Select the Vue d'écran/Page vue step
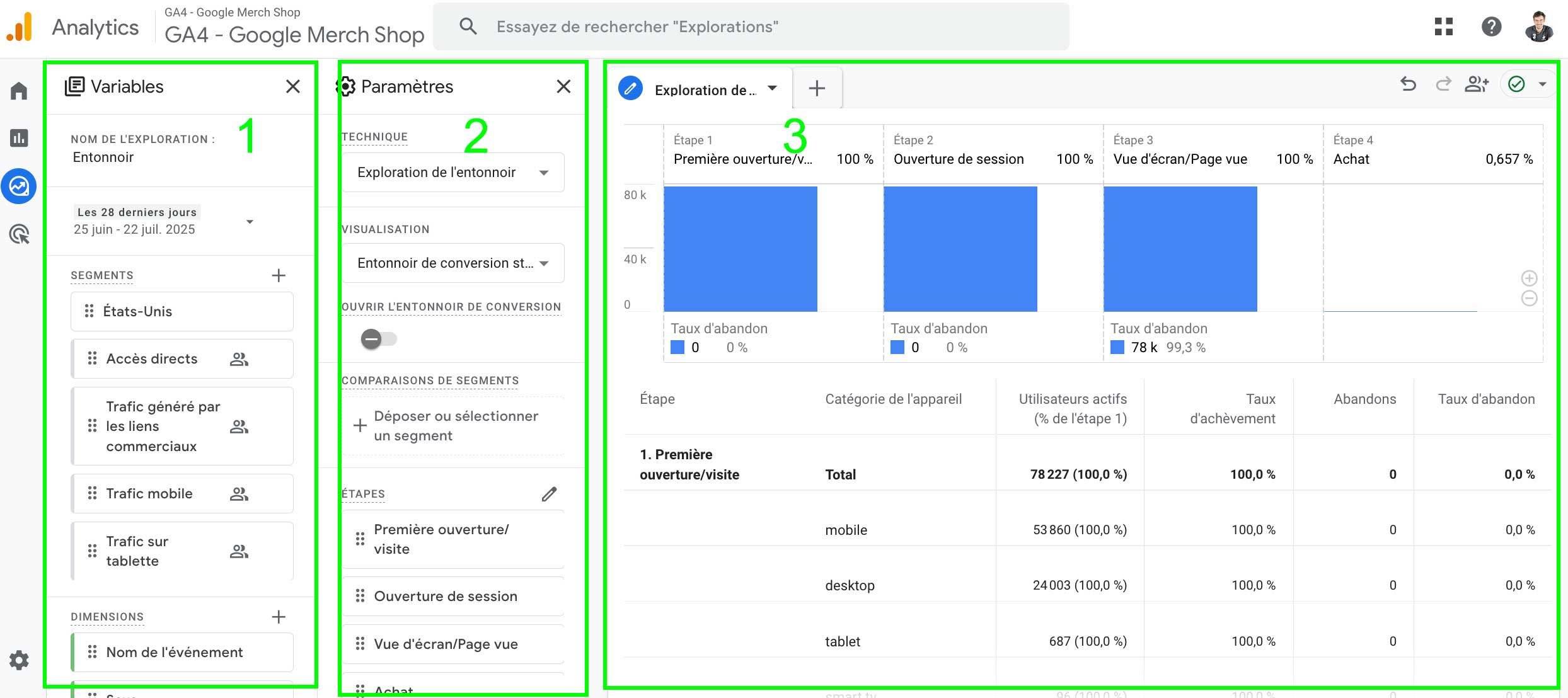 453,644
